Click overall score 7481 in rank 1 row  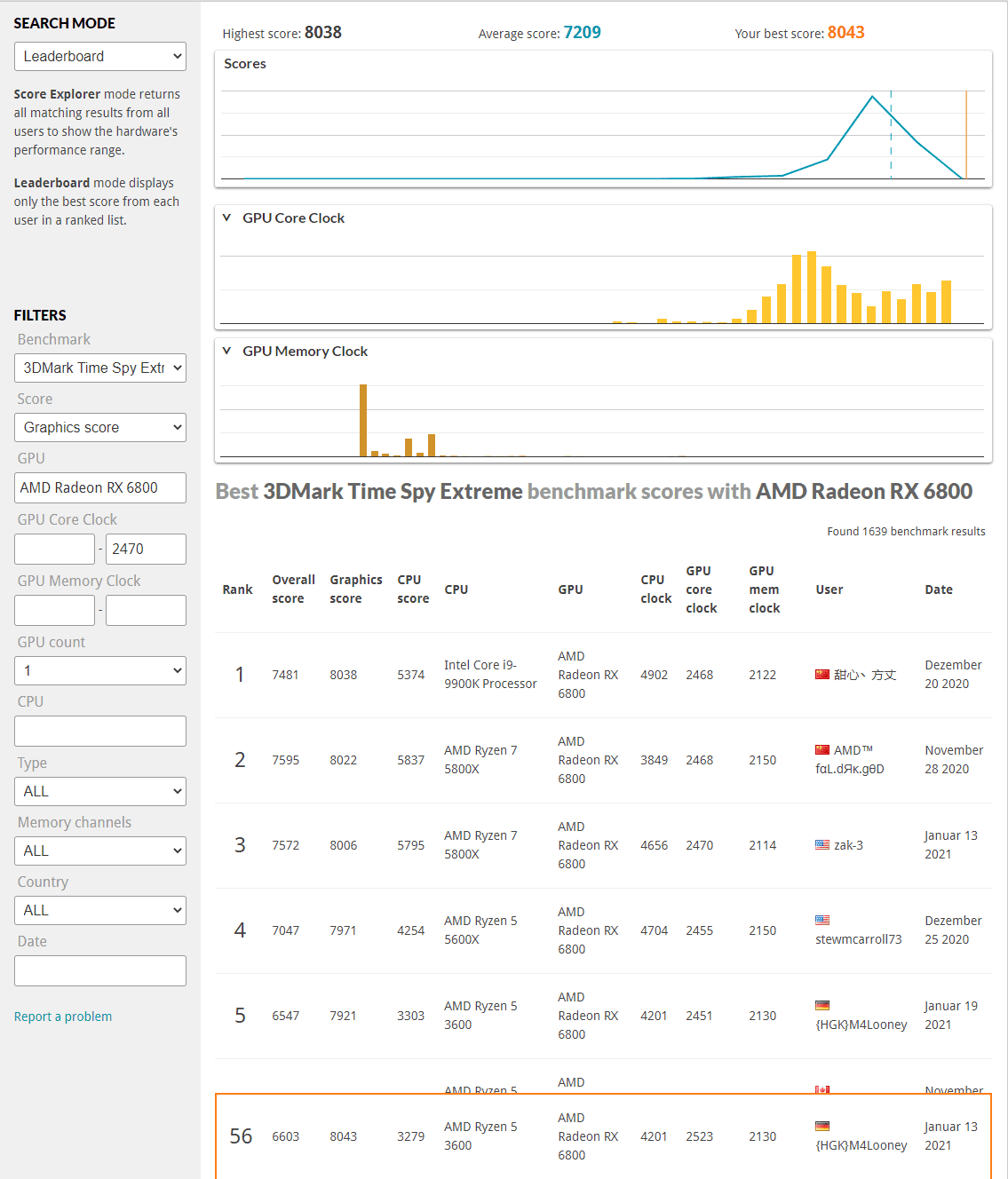click(x=285, y=675)
